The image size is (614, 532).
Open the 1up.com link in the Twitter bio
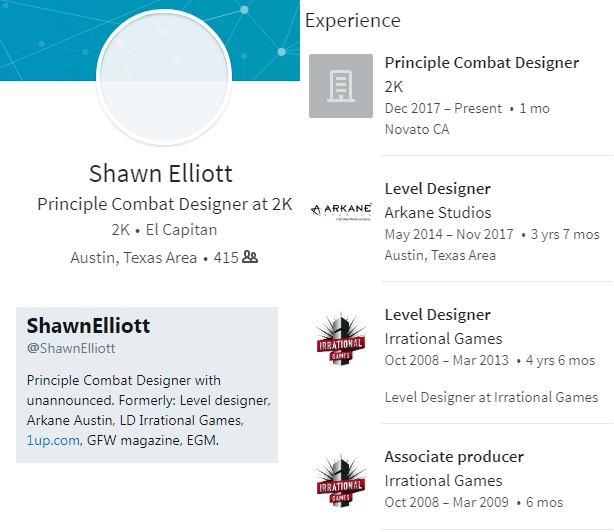(x=54, y=440)
